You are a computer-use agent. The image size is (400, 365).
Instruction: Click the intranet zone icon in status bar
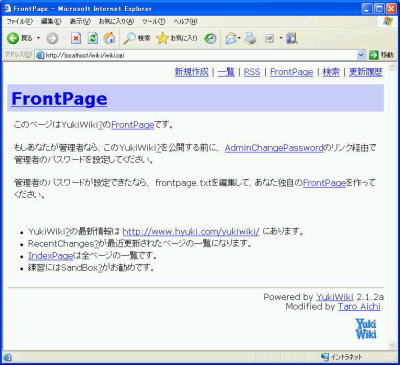(325, 357)
